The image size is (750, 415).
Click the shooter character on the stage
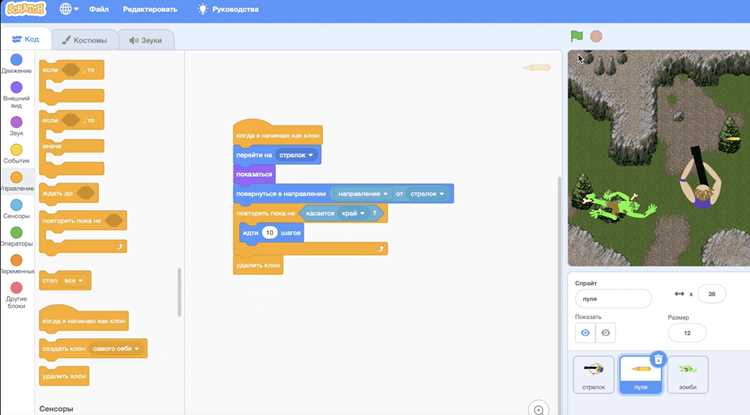700,181
